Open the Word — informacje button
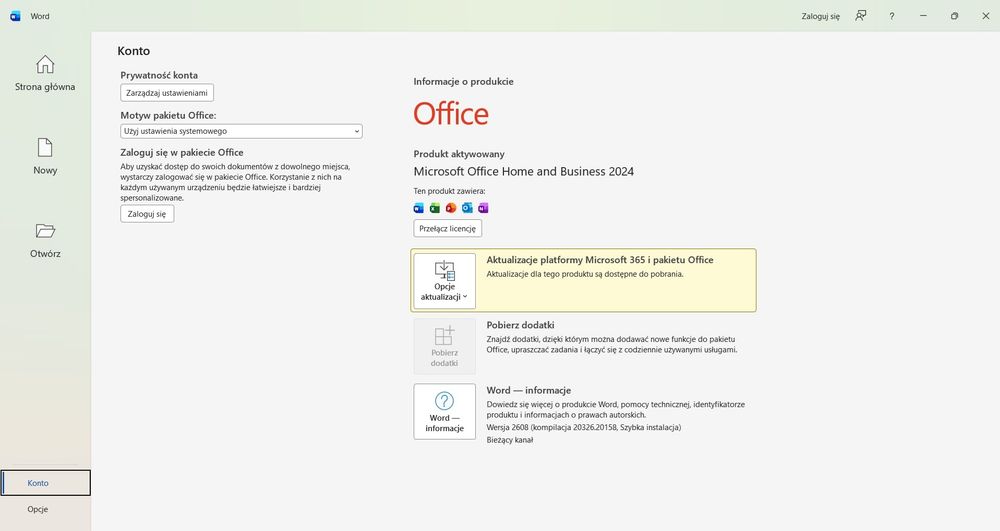The height and width of the screenshot is (531, 1000). pos(445,412)
